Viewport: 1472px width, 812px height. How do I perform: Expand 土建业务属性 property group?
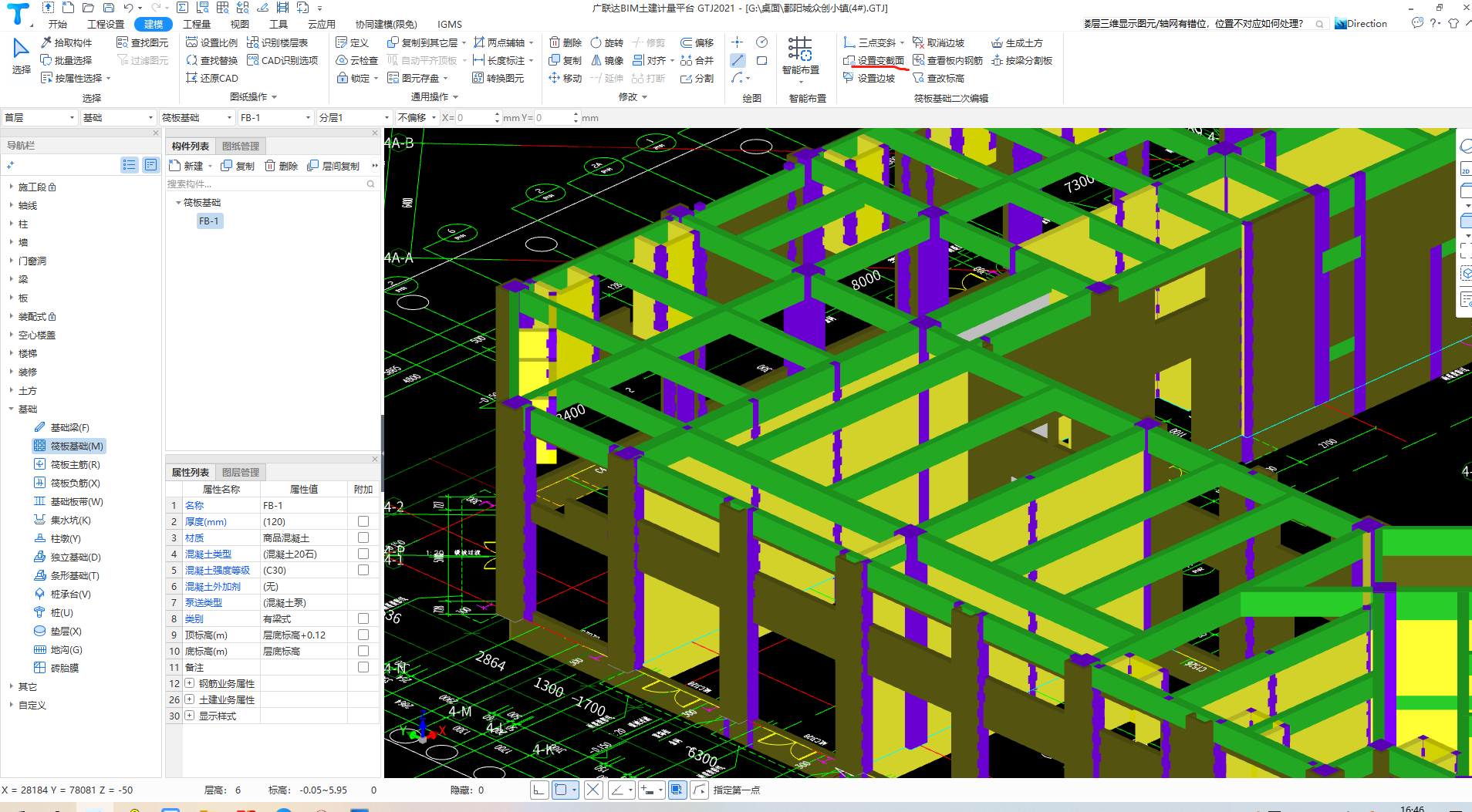pyautogui.click(x=189, y=699)
